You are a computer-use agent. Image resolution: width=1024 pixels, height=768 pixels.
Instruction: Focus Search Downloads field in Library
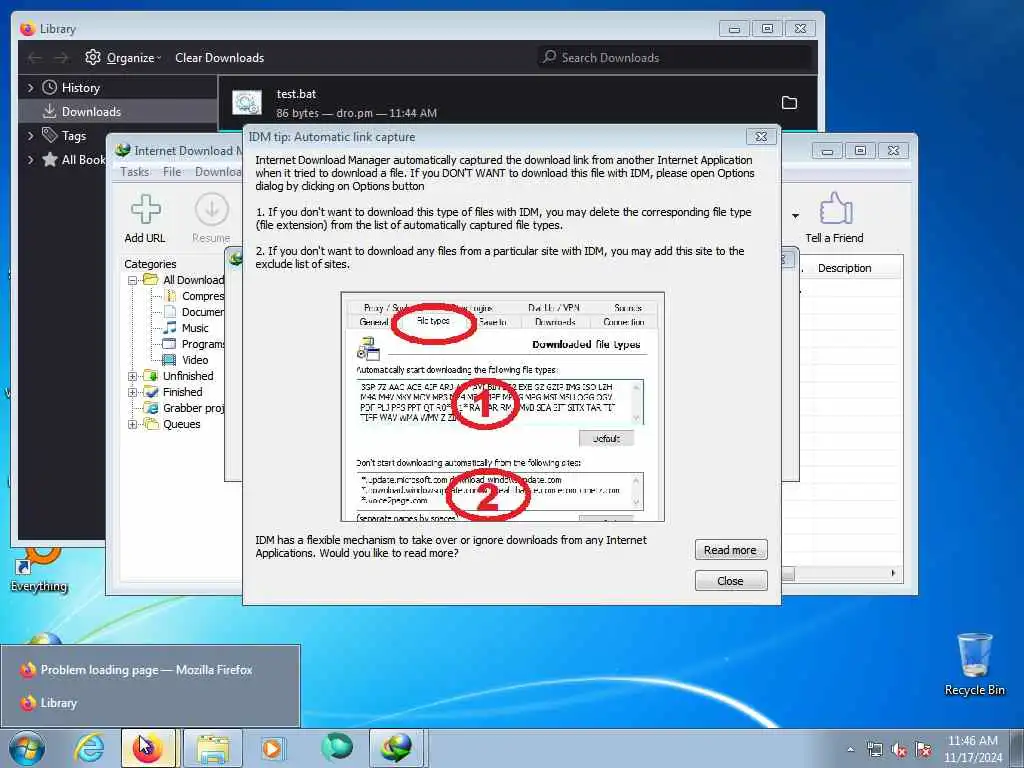(x=676, y=57)
